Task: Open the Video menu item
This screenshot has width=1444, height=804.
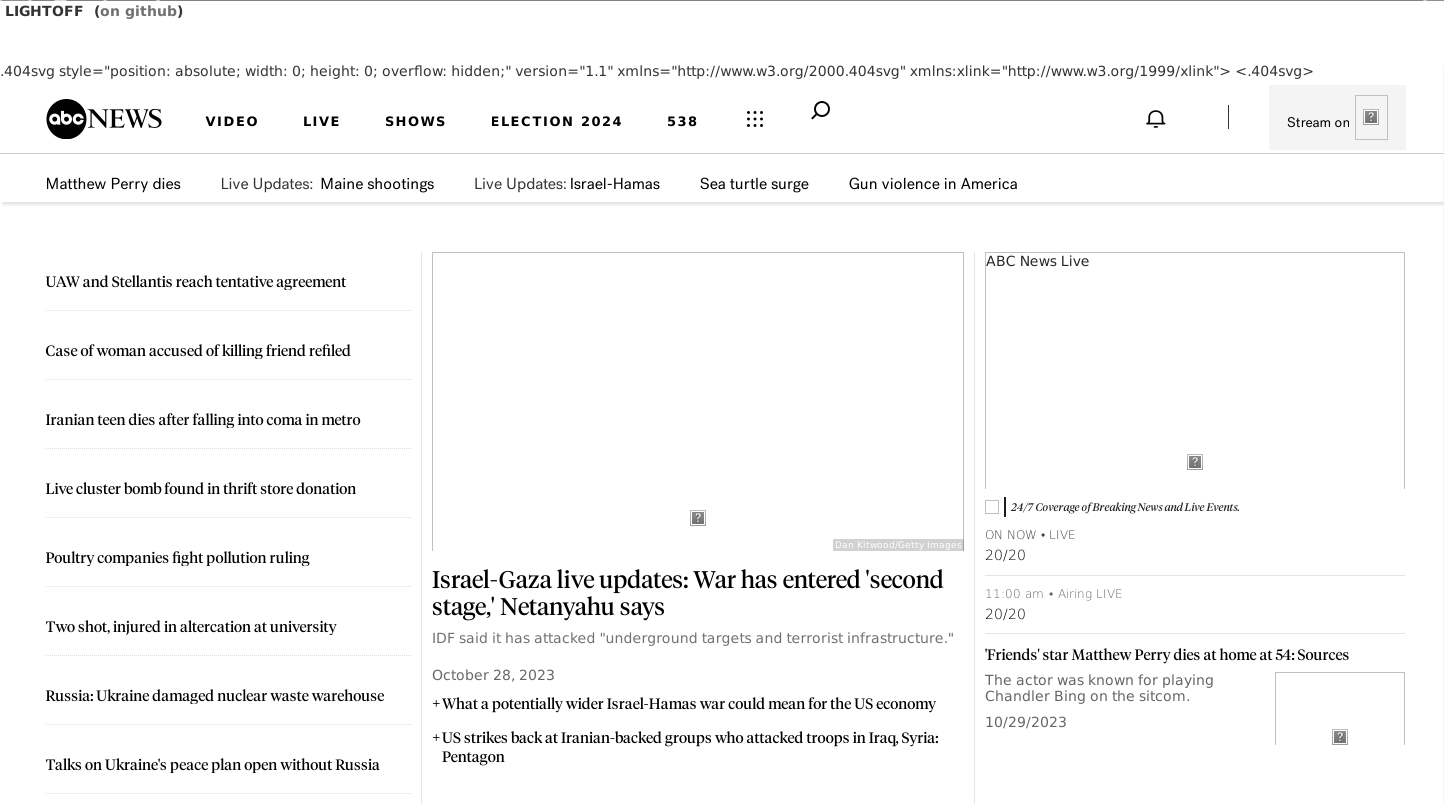Action: click(x=232, y=121)
